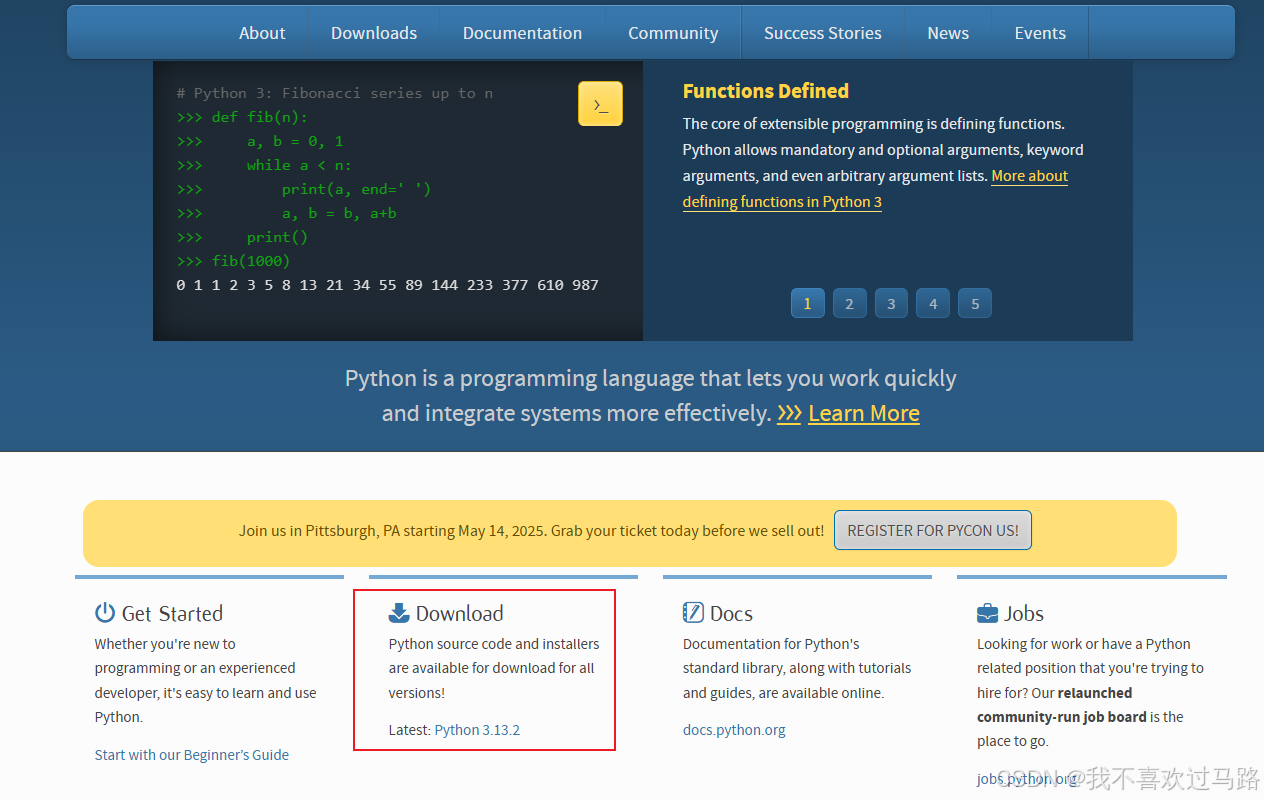Click the Learn More link
Image resolution: width=1264 pixels, height=800 pixels.
864,413
